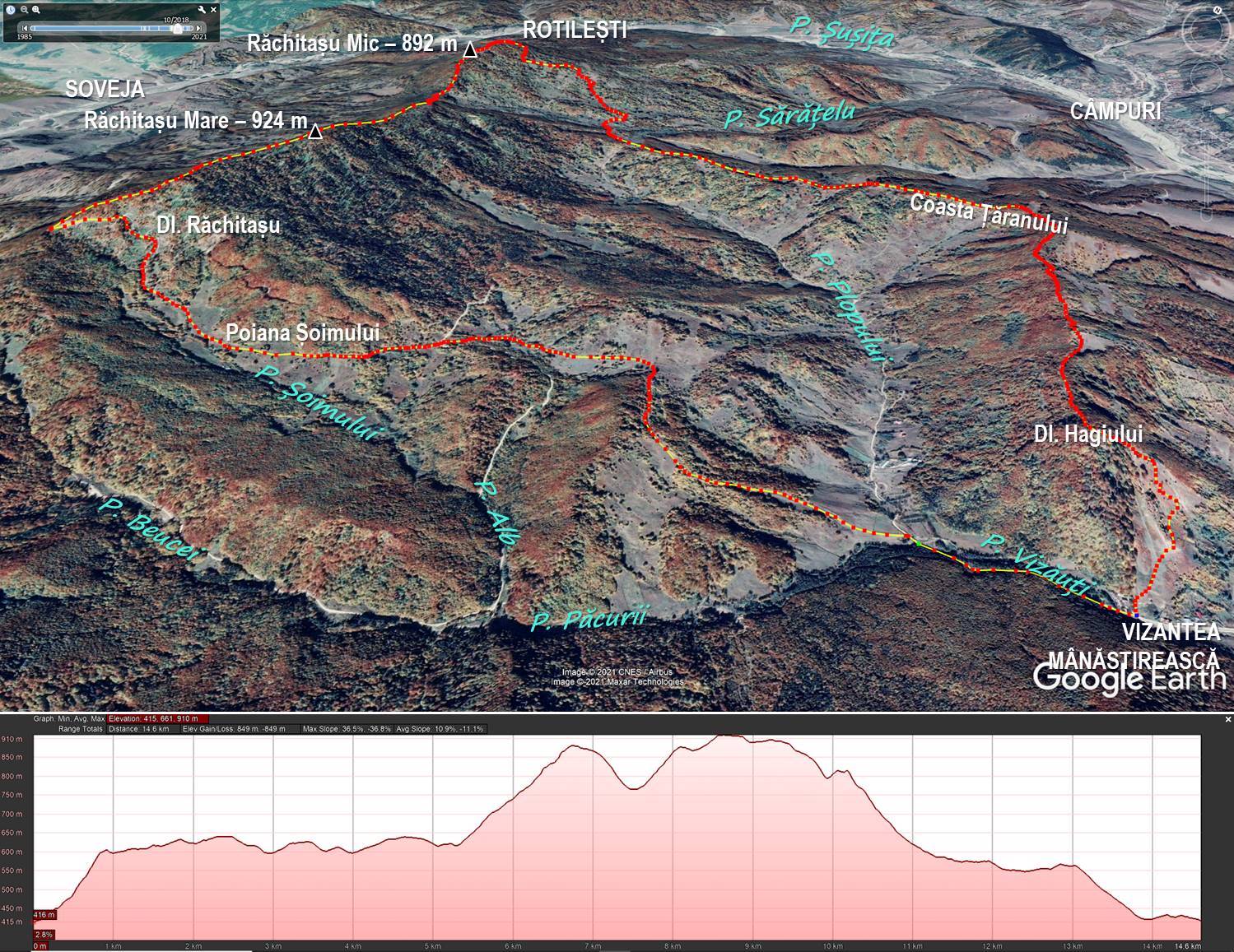Click the Avg Slope readout
The width and height of the screenshot is (1234, 952).
click(440, 729)
